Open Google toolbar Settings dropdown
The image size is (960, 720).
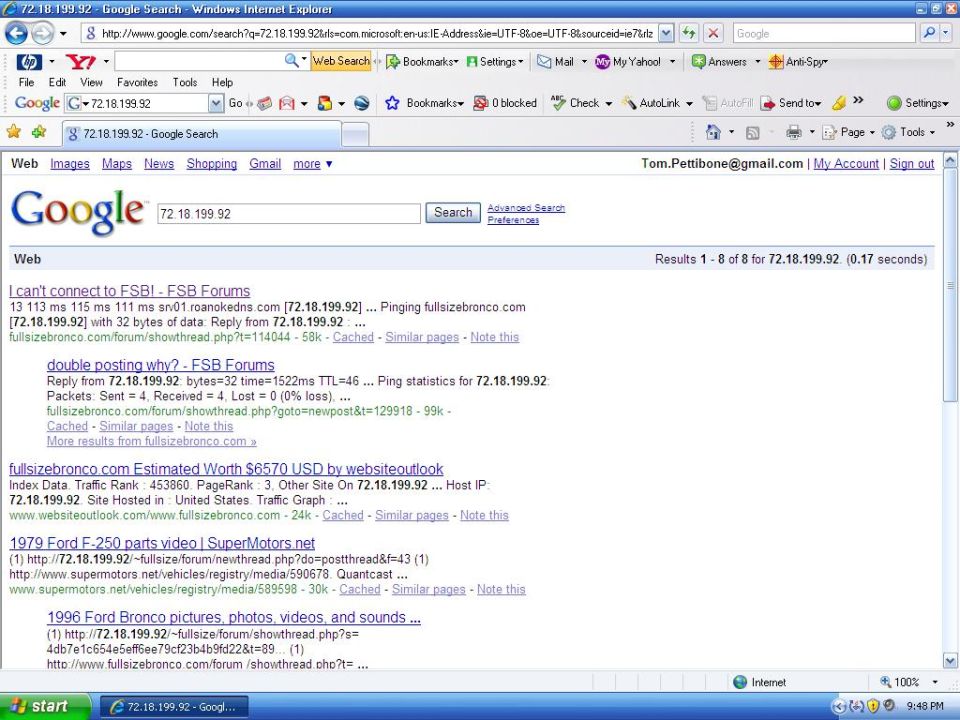pos(918,103)
